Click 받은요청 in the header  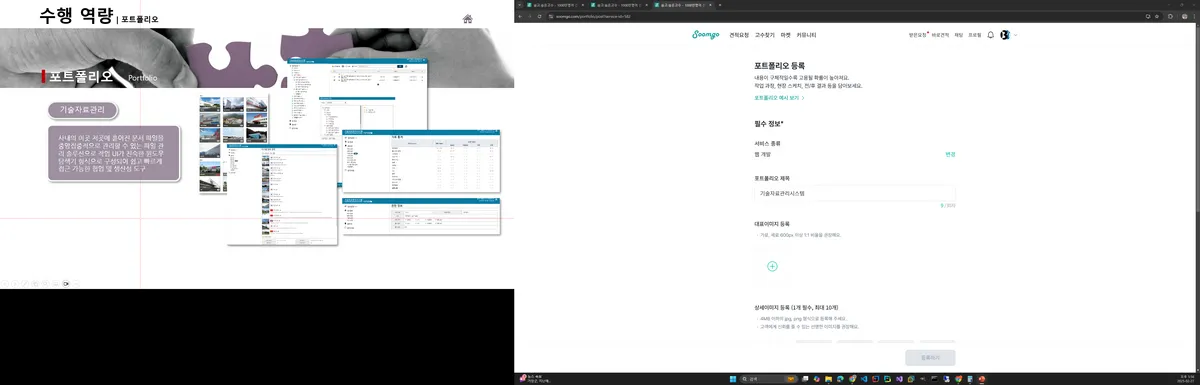918,35
